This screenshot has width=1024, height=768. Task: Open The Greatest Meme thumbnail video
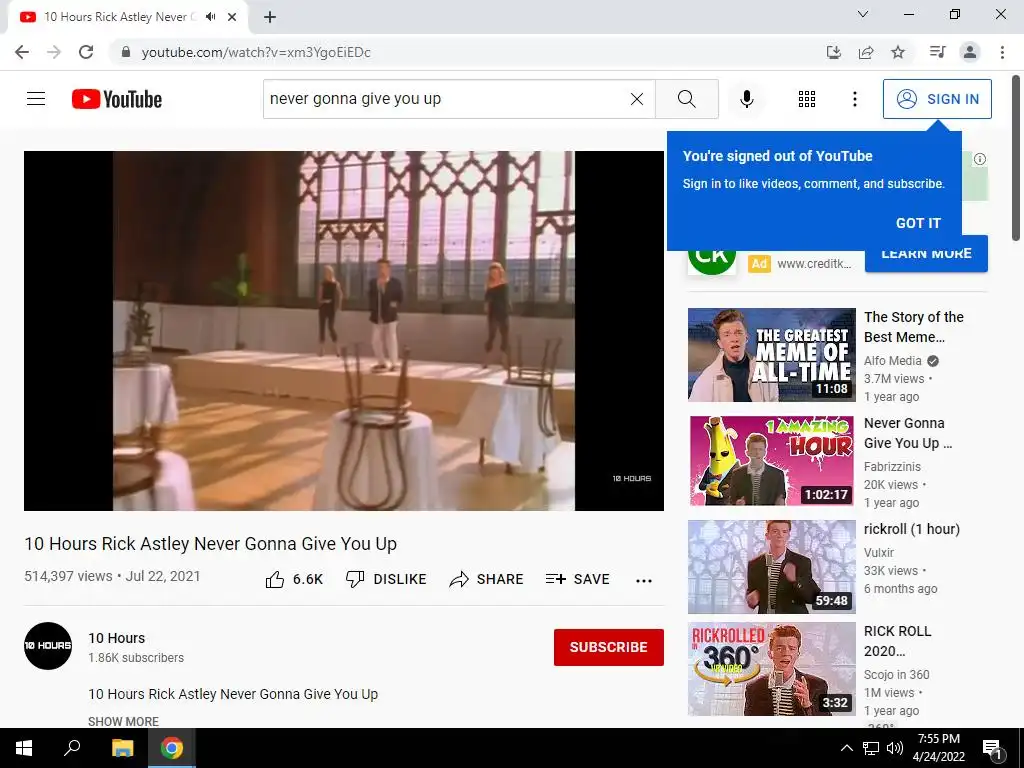[771, 355]
